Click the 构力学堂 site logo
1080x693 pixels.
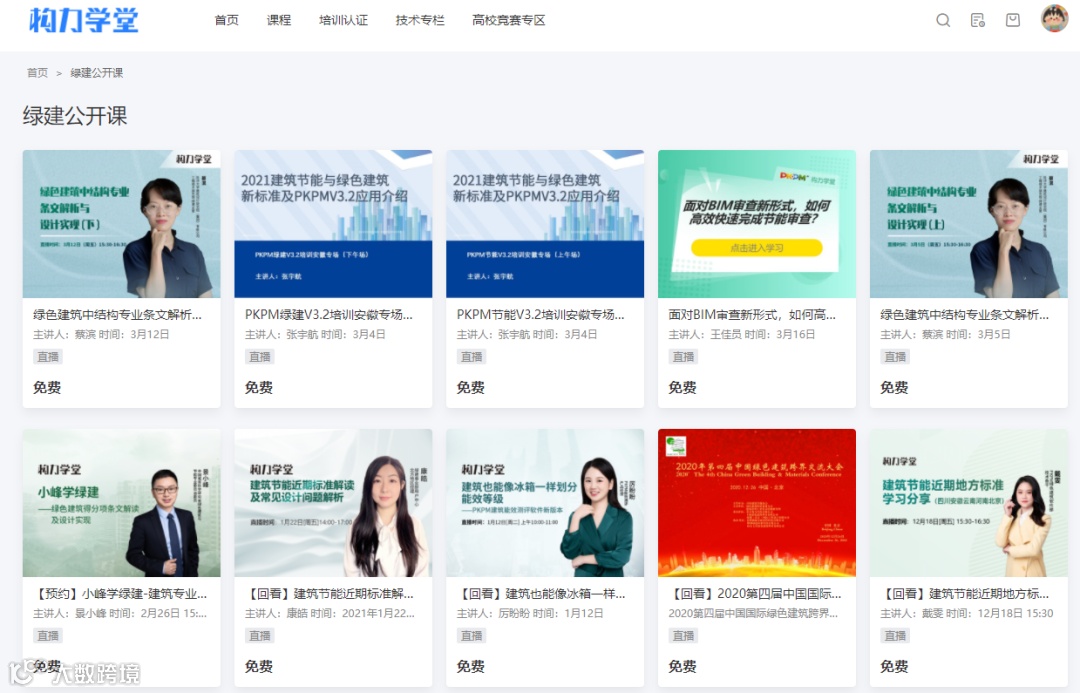click(x=83, y=20)
